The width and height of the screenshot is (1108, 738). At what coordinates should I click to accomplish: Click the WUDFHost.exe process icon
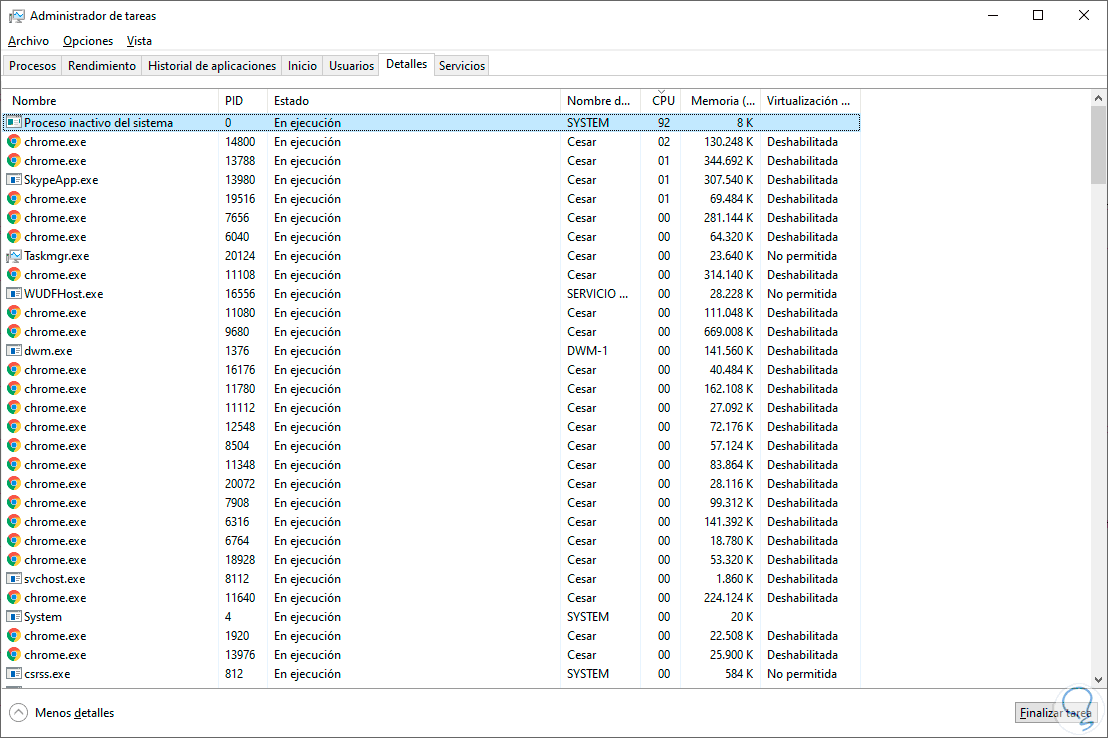tap(13, 293)
